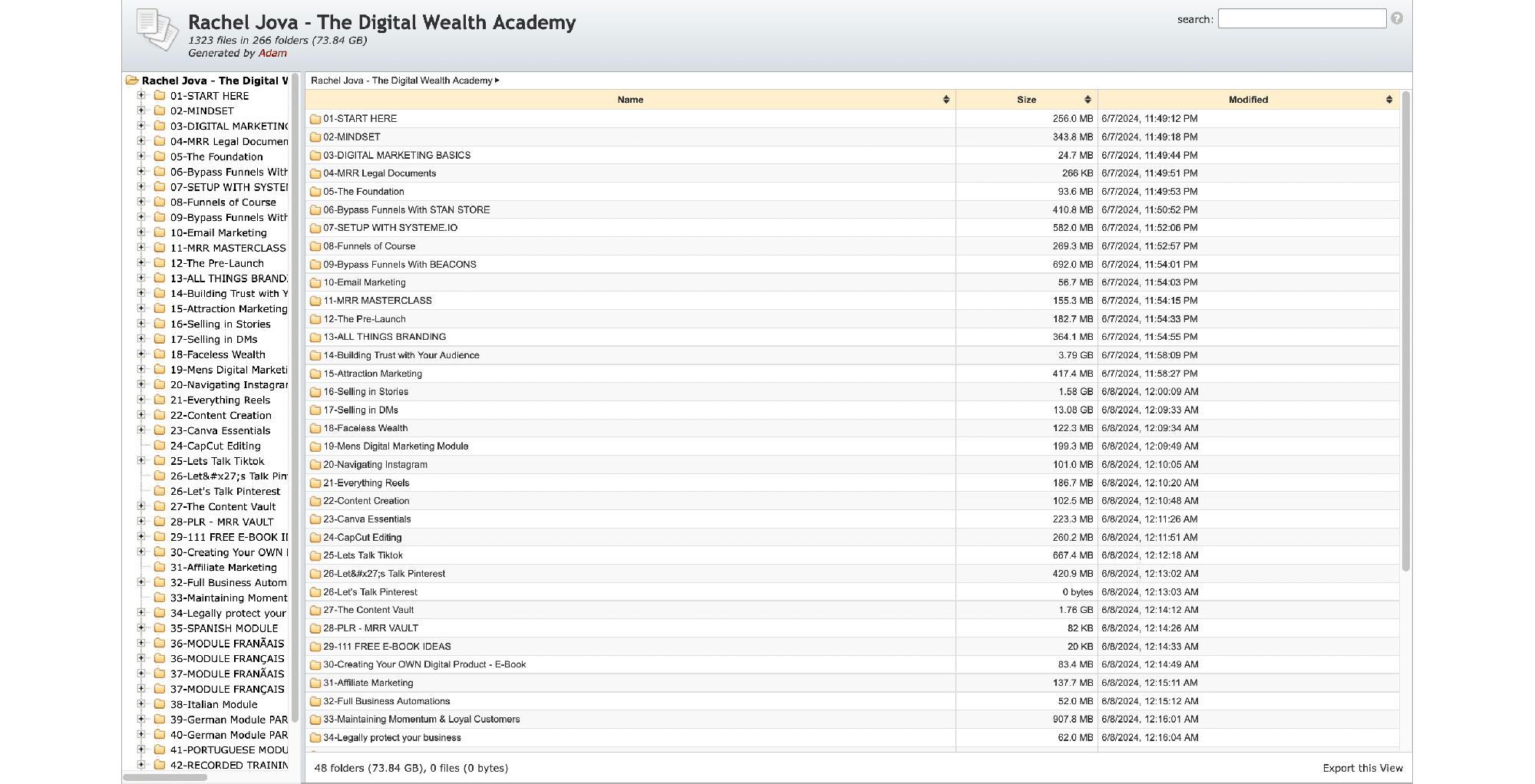This screenshot has width=1535, height=784.
Task: Open 29-111 FREE E-BOOK IDEAS in table
Action: coord(387,647)
